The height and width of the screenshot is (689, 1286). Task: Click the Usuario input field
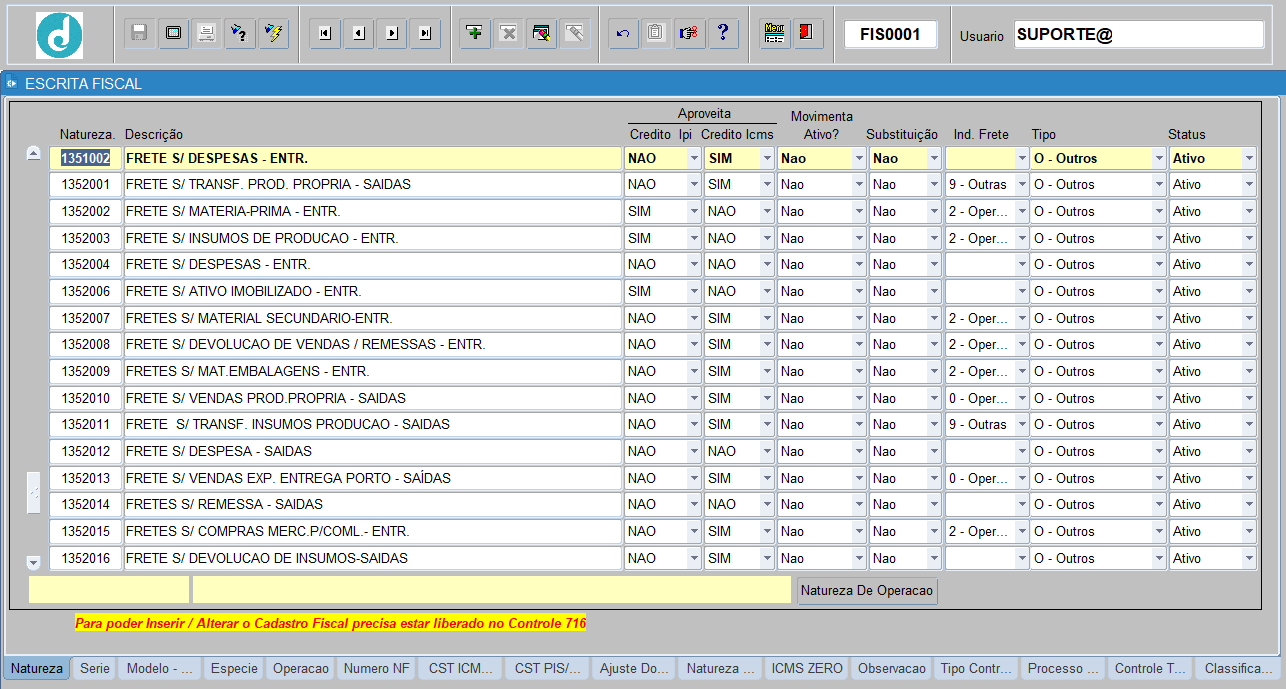click(x=1138, y=35)
